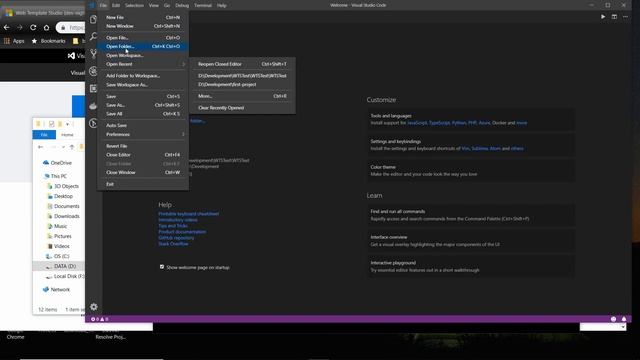Open Apps shortcut in Chrome bookmarks bar
This screenshot has height=360, width=640.
pos(14,41)
